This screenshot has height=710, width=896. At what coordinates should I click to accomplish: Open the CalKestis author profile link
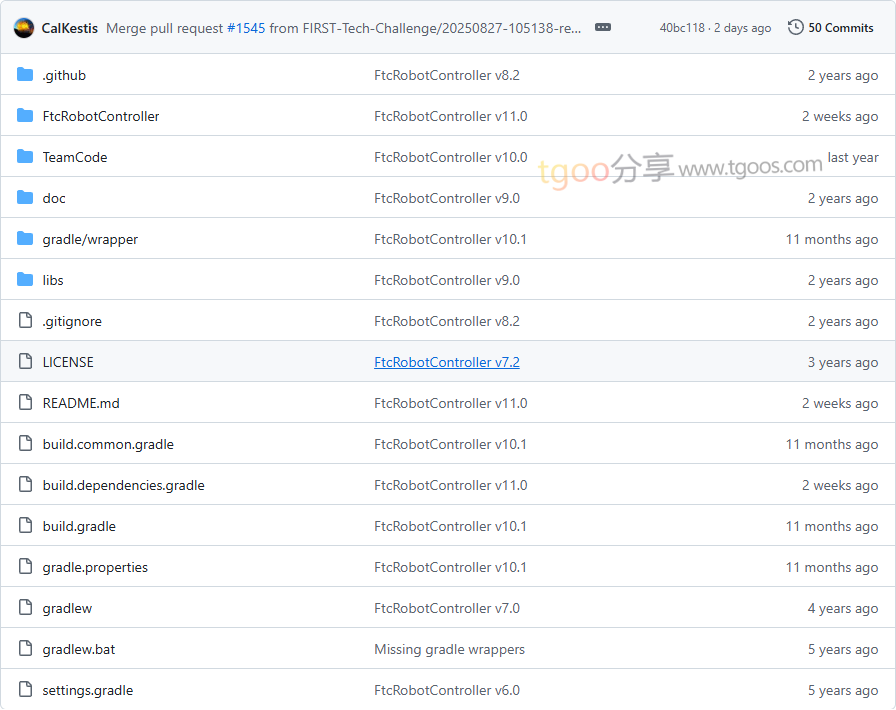tap(70, 28)
